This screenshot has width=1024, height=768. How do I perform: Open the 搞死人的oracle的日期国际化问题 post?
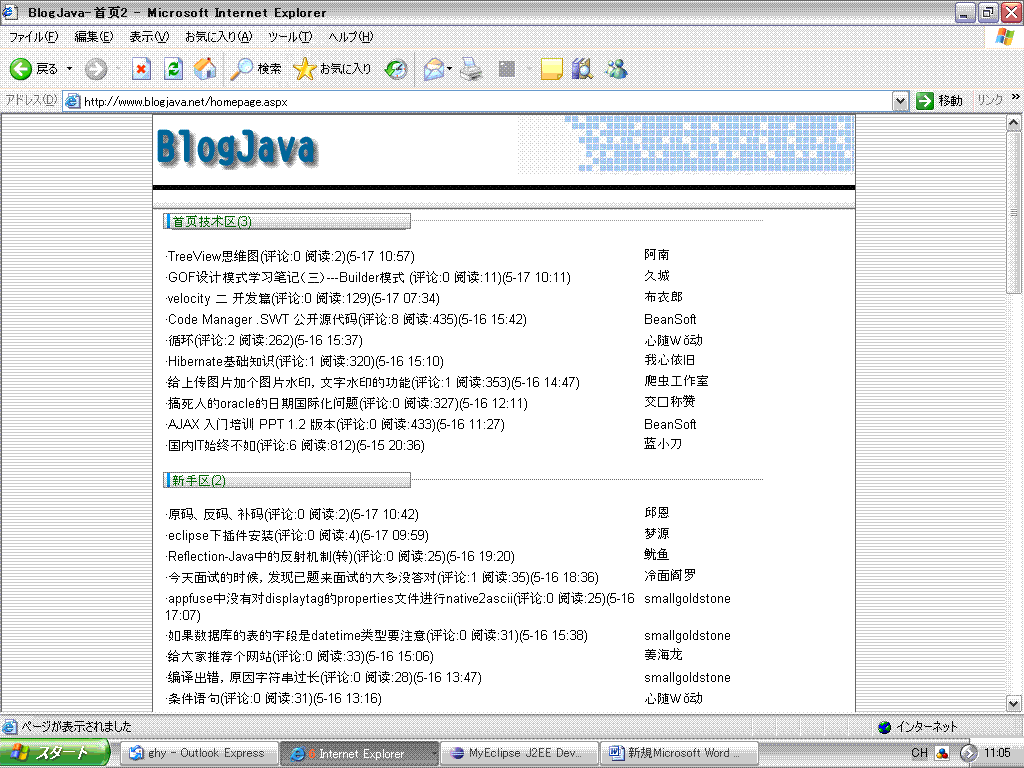click(347, 403)
